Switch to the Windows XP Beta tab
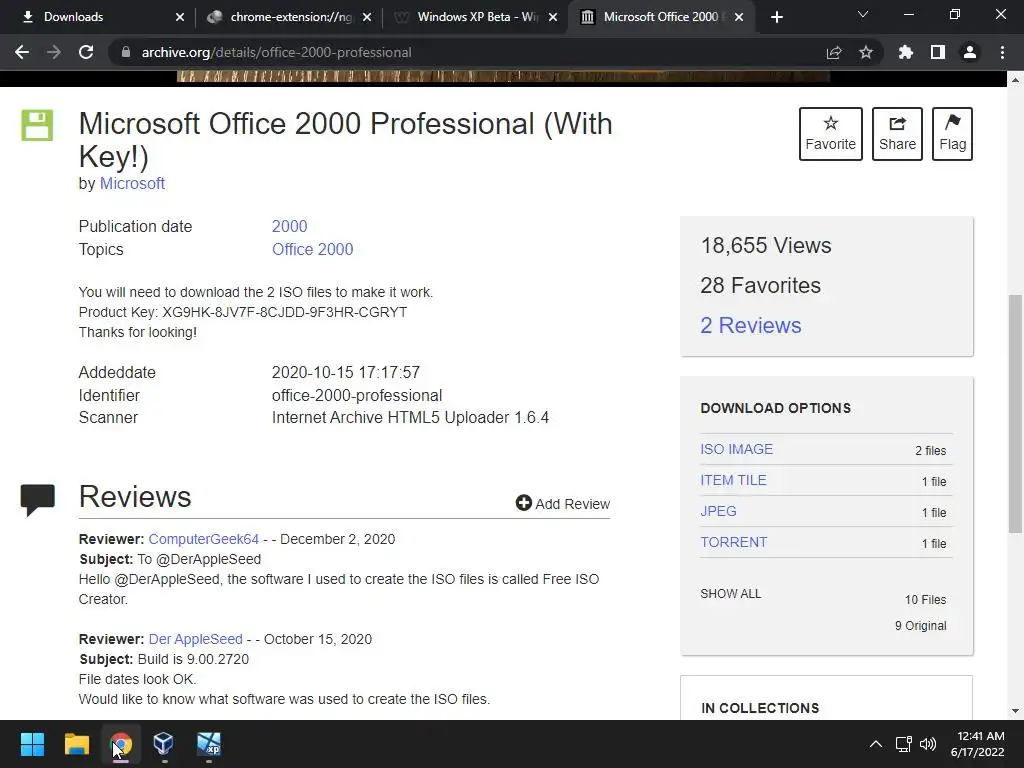Screen dimensions: 1024x768 pyautogui.click(x=477, y=17)
